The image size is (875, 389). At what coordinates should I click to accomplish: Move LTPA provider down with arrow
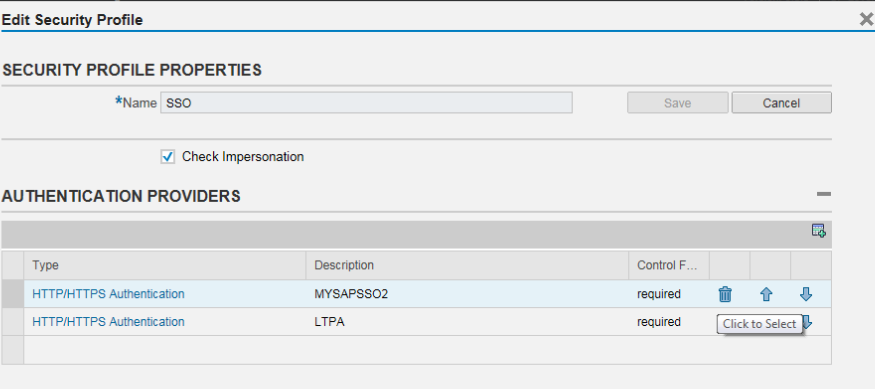click(807, 322)
